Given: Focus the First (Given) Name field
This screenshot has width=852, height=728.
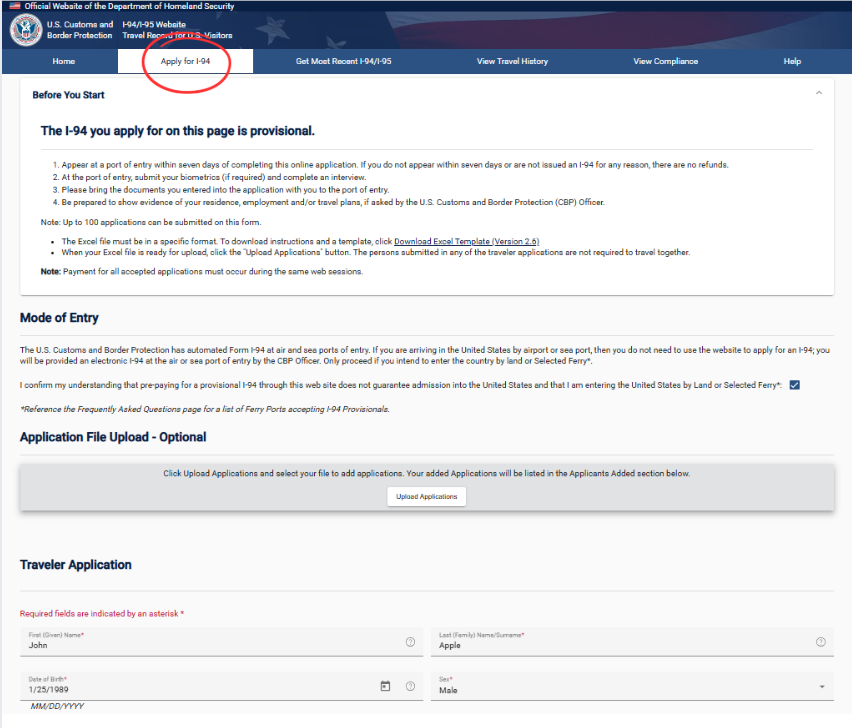Looking at the screenshot, I should (x=221, y=642).
